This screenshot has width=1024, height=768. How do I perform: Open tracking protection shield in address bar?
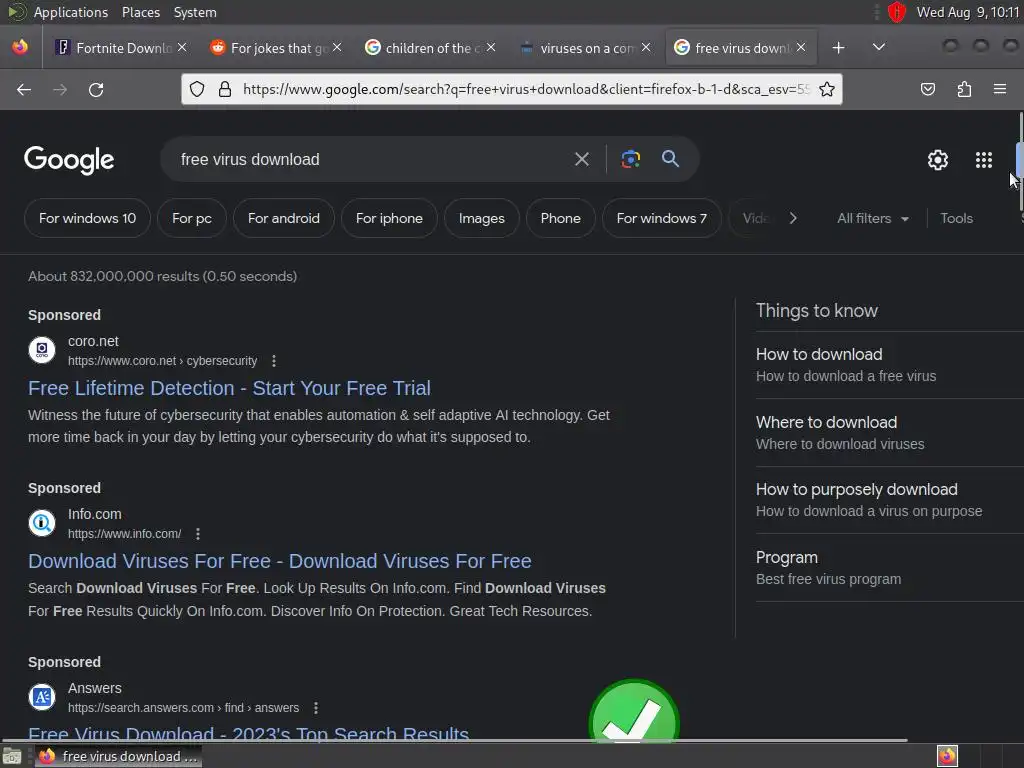[197, 89]
